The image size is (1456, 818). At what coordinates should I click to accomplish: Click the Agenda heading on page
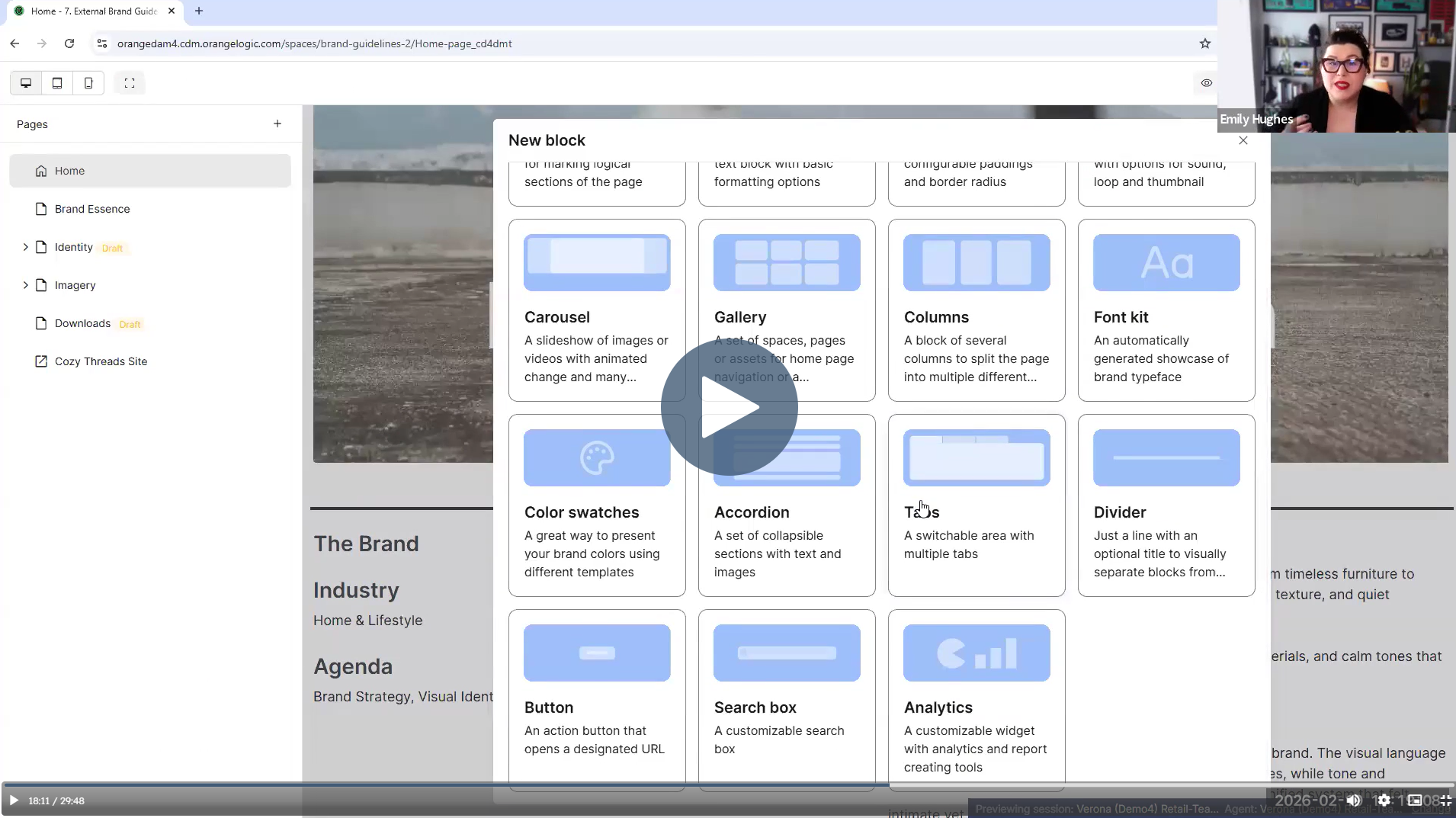click(353, 666)
